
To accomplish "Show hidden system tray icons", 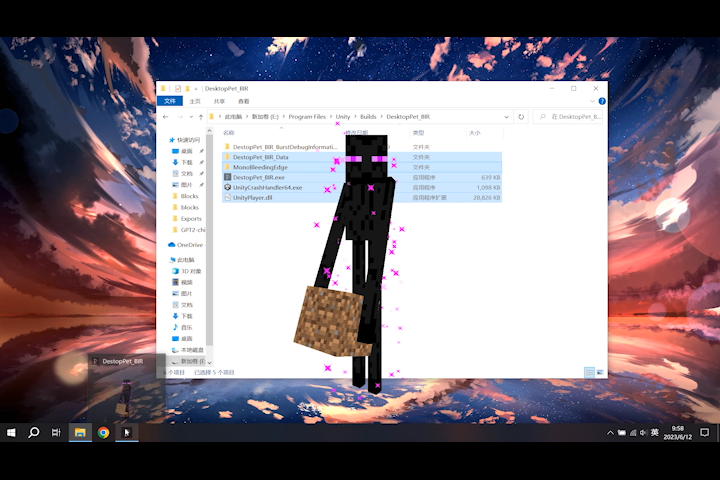I will [x=610, y=433].
